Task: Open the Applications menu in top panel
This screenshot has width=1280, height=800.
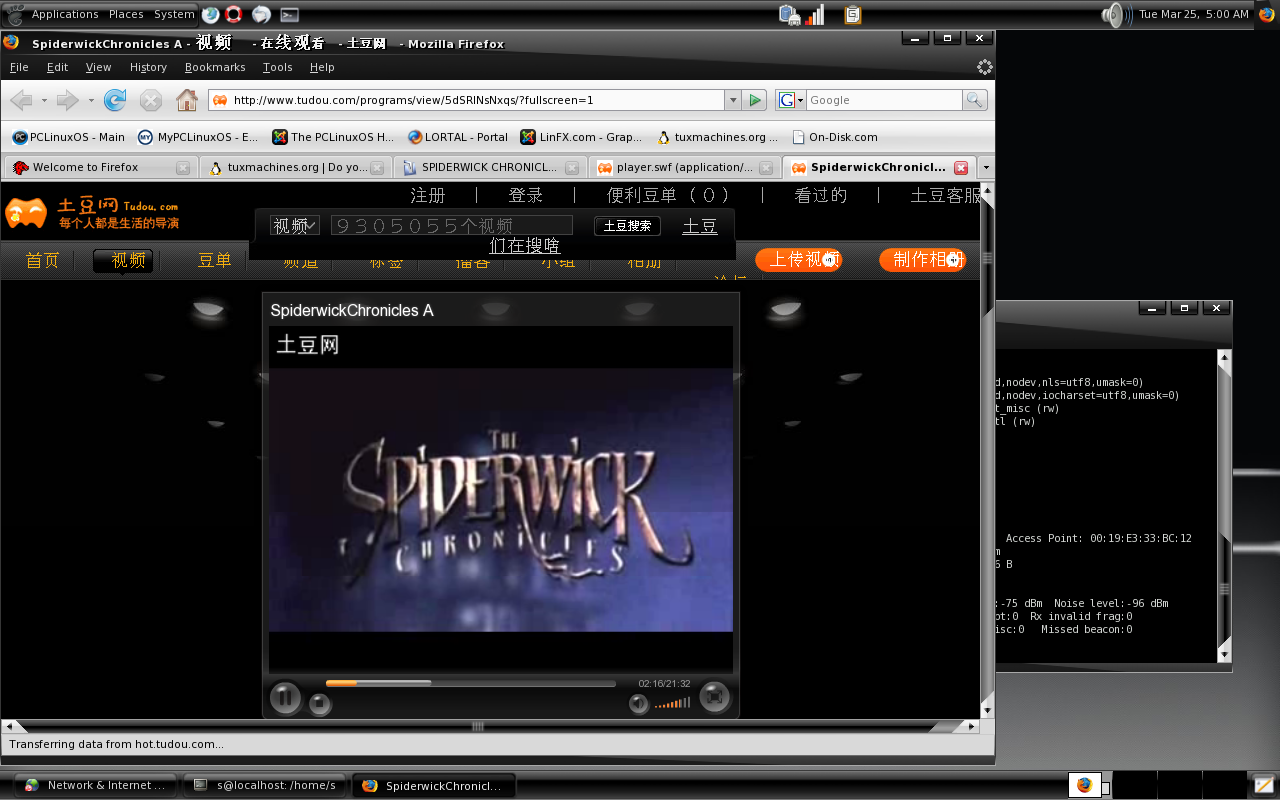Action: point(65,14)
